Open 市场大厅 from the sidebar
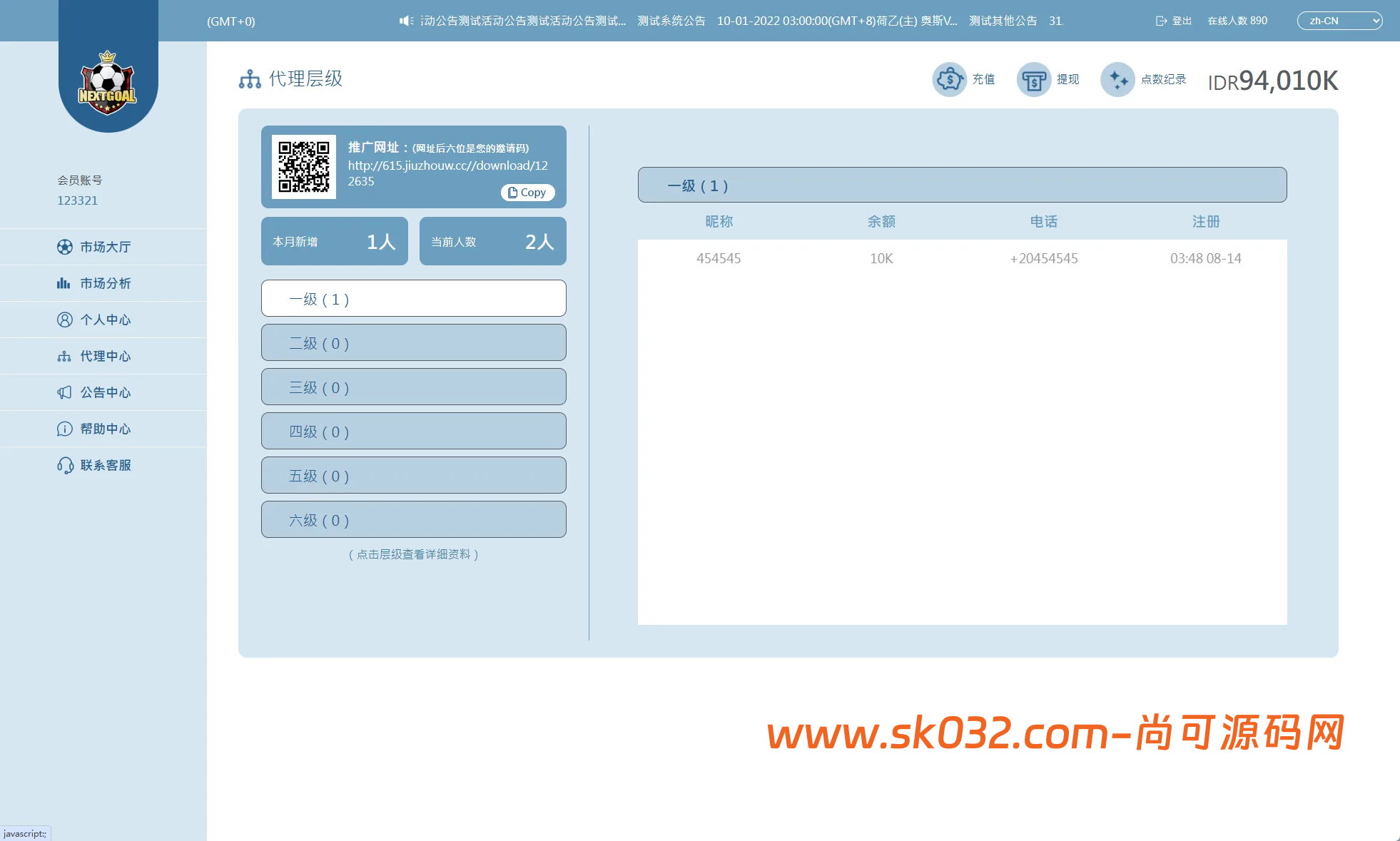This screenshot has width=1400, height=841. (104, 247)
